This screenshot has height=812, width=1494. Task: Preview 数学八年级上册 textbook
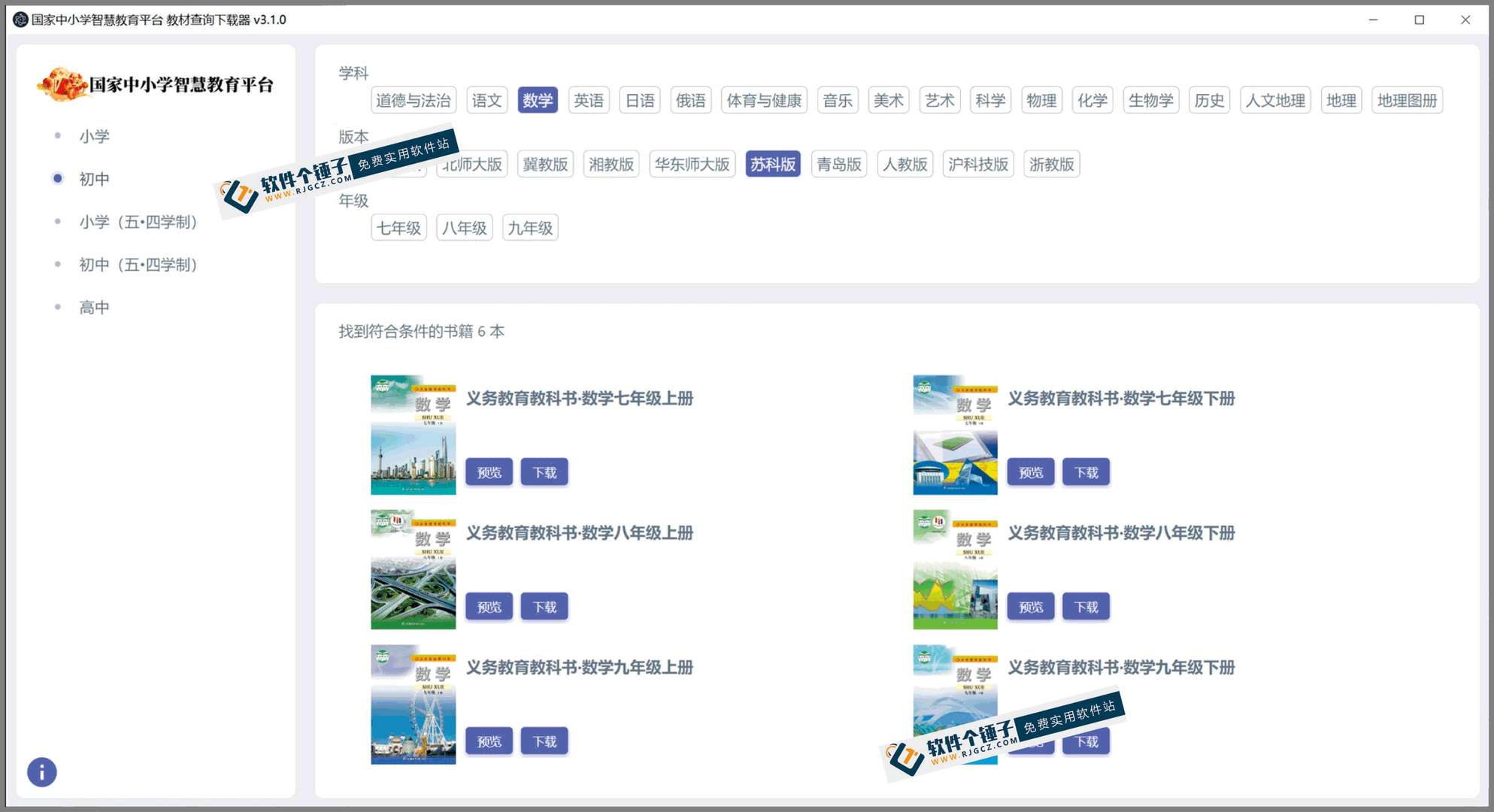click(489, 607)
